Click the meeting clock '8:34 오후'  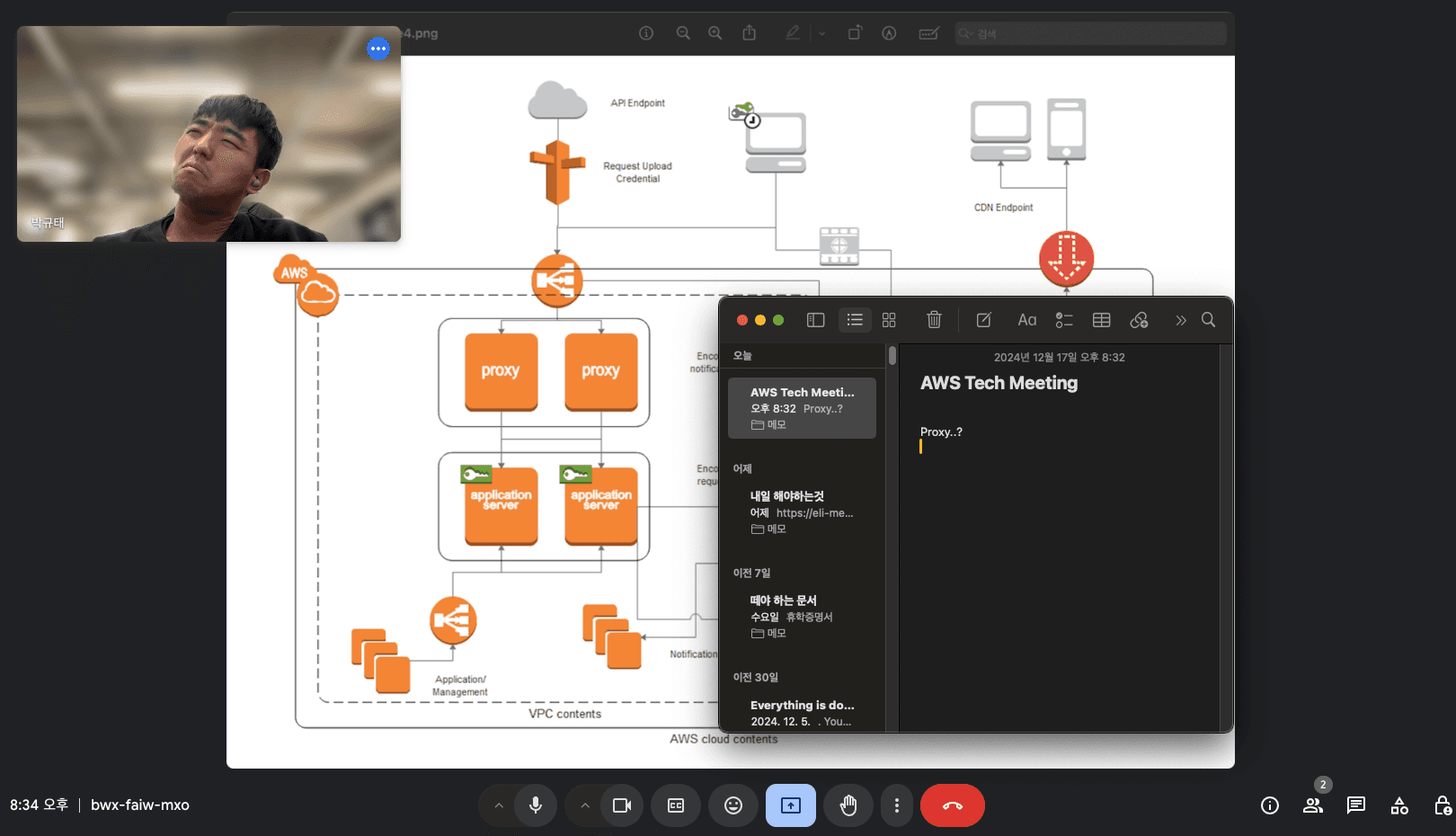point(39,805)
